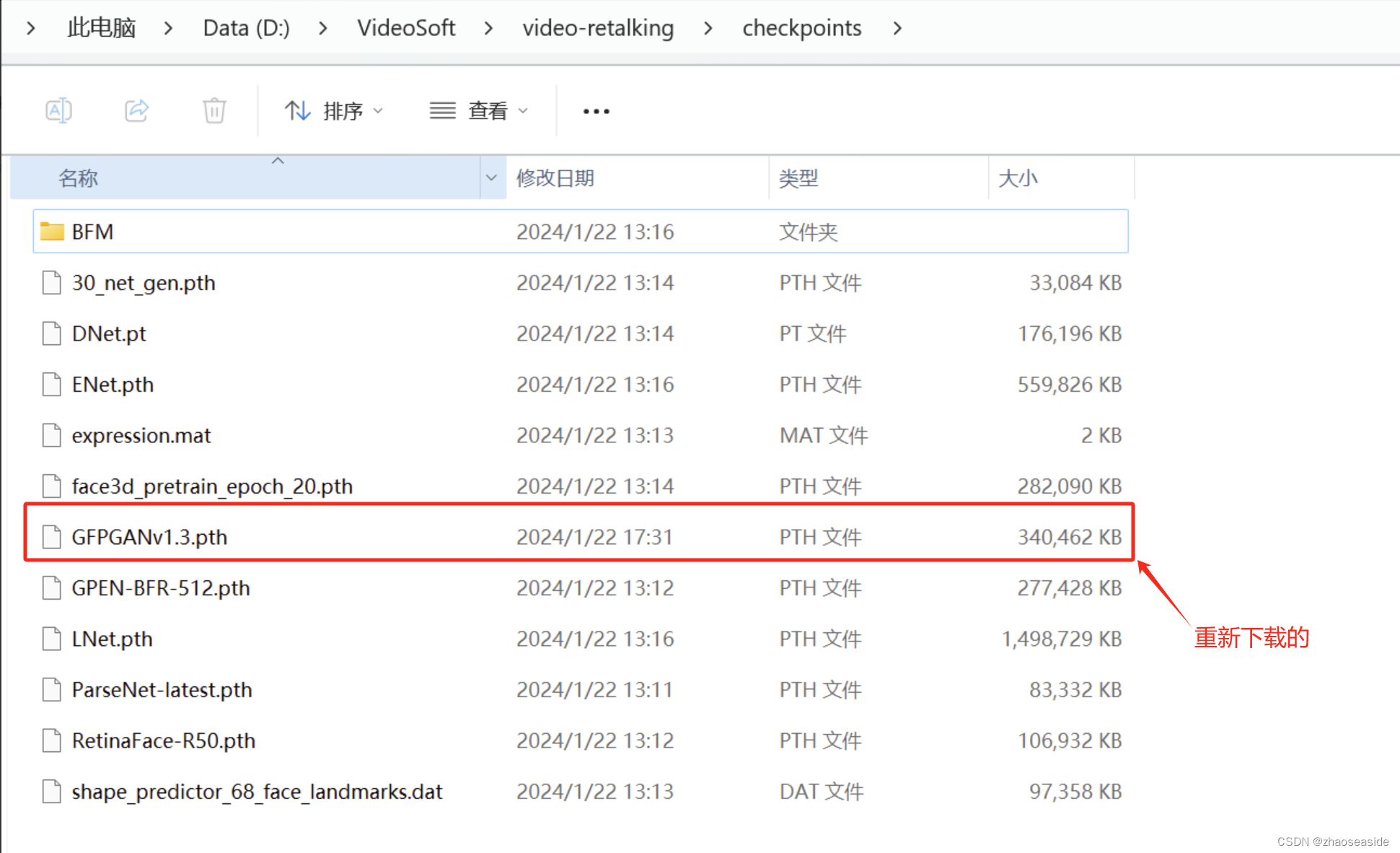This screenshot has height=853, width=1400.
Task: Click VideoSoft breadcrumb segment
Action: pos(406,28)
